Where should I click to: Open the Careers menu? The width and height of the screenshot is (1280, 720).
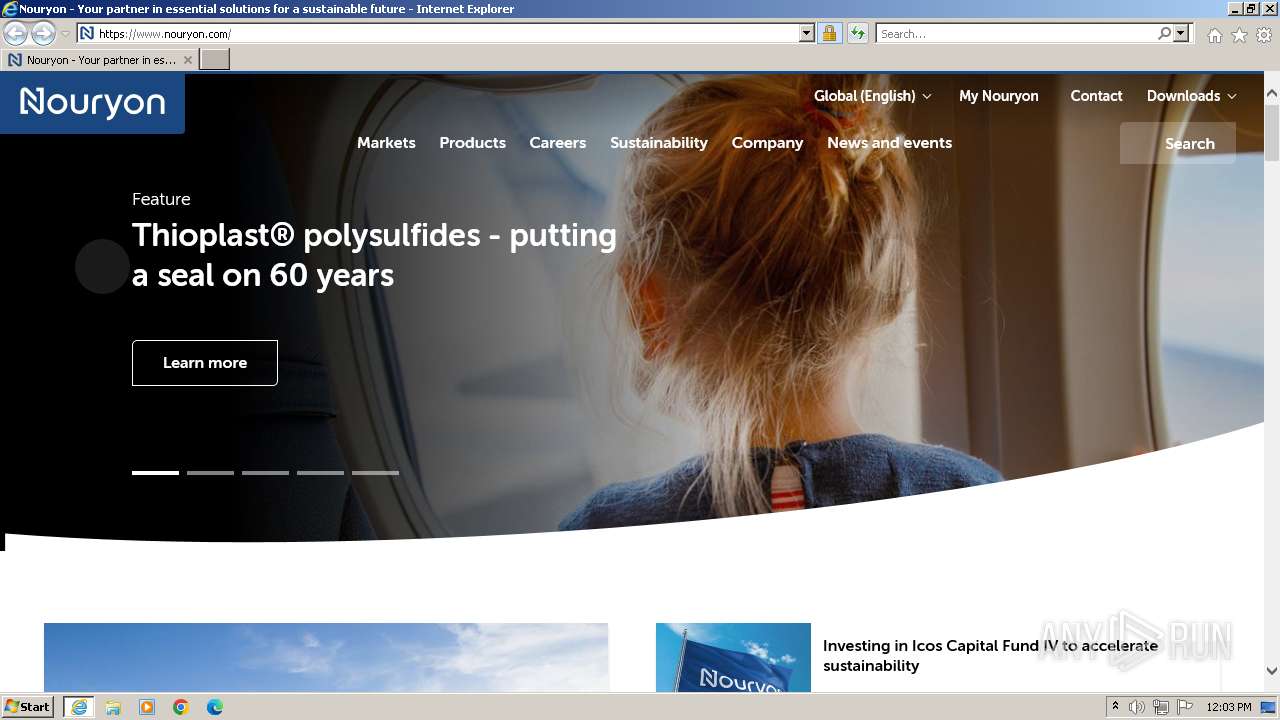pyautogui.click(x=557, y=143)
